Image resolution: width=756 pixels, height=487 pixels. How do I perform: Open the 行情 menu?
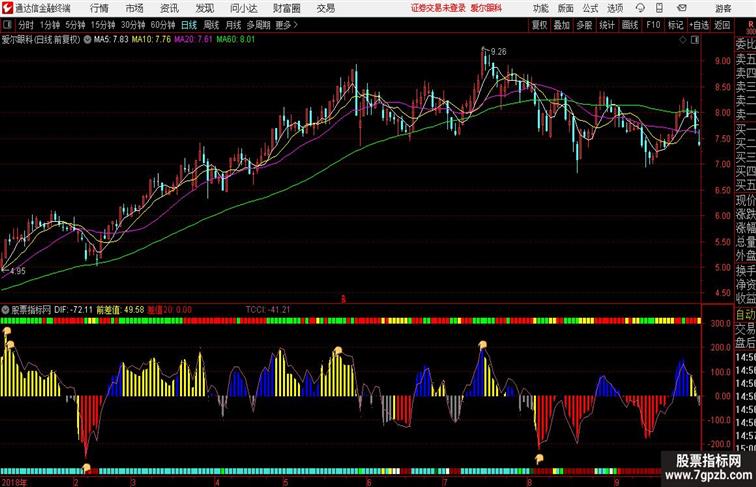(99, 8)
